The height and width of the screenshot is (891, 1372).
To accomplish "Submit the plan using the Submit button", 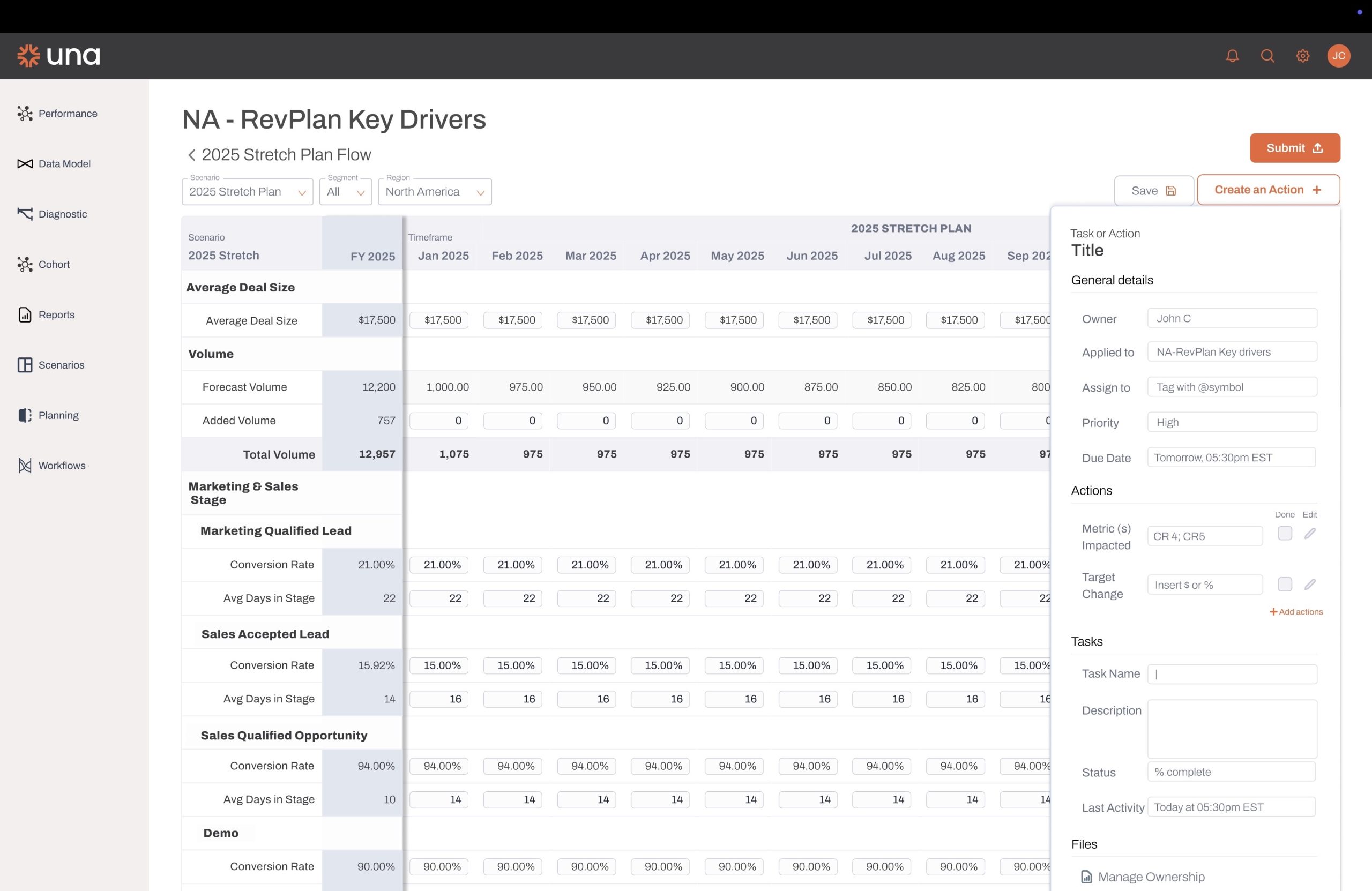I will click(x=1295, y=148).
